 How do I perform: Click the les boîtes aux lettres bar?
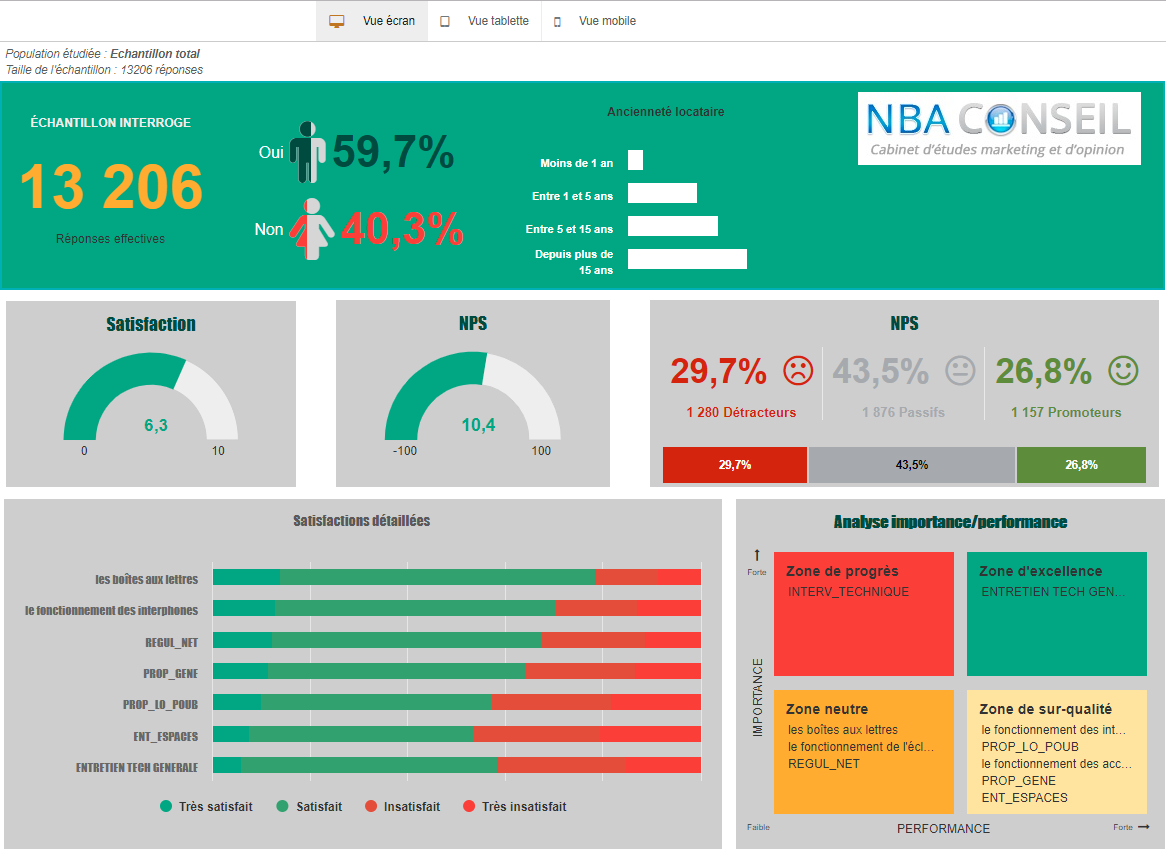coord(457,577)
